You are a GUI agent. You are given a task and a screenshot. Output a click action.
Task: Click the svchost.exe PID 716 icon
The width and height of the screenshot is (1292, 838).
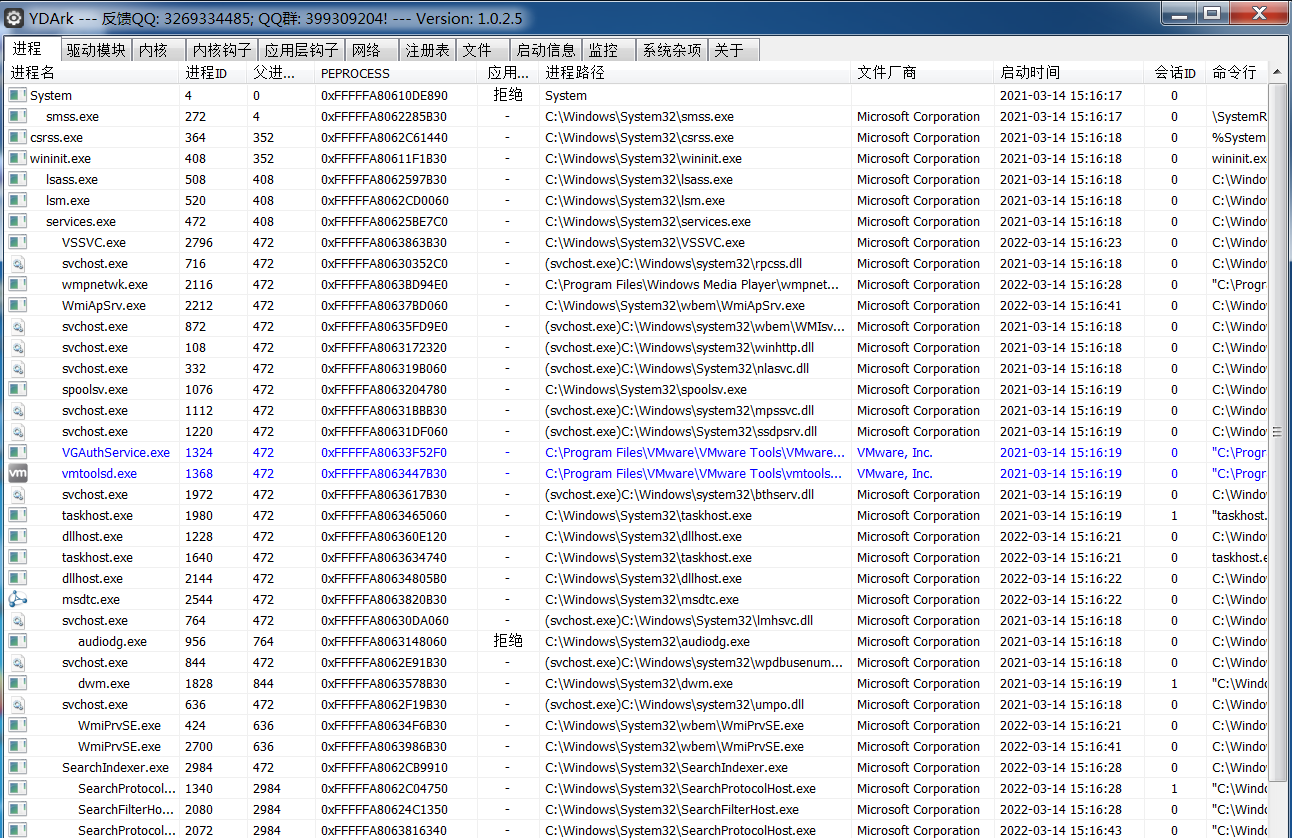17,264
